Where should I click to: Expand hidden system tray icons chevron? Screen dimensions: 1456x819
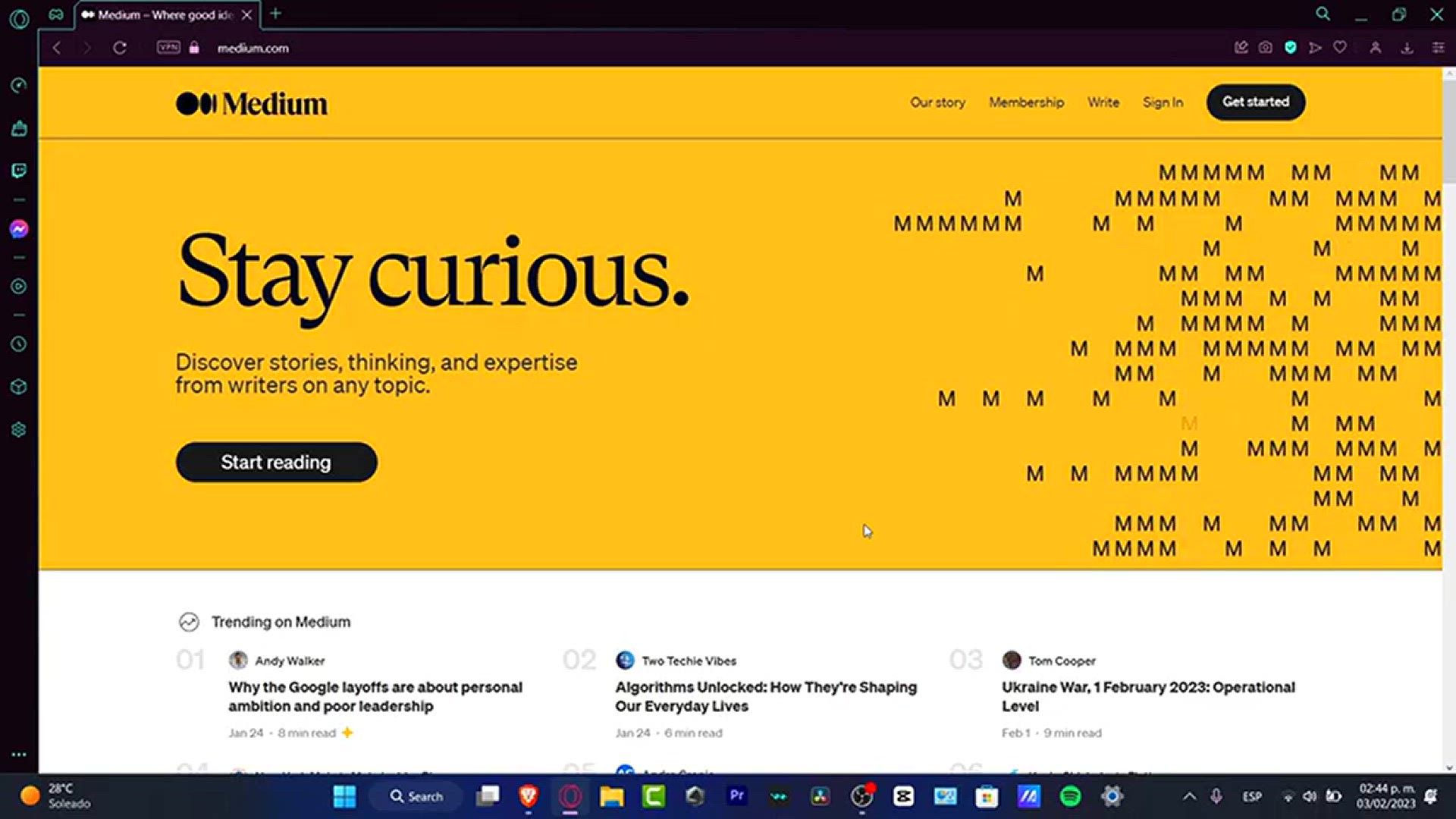pos(1189,796)
